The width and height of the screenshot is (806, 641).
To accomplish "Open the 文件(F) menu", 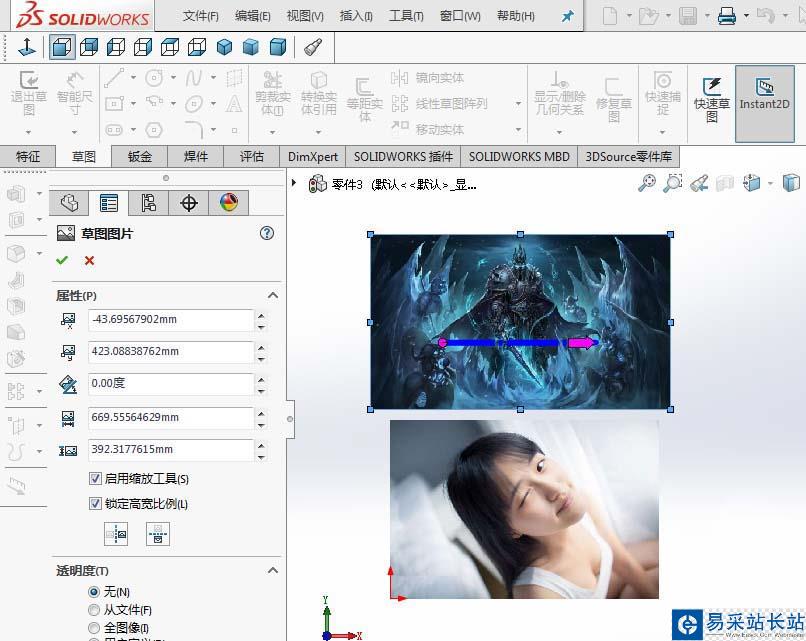I will [200, 16].
